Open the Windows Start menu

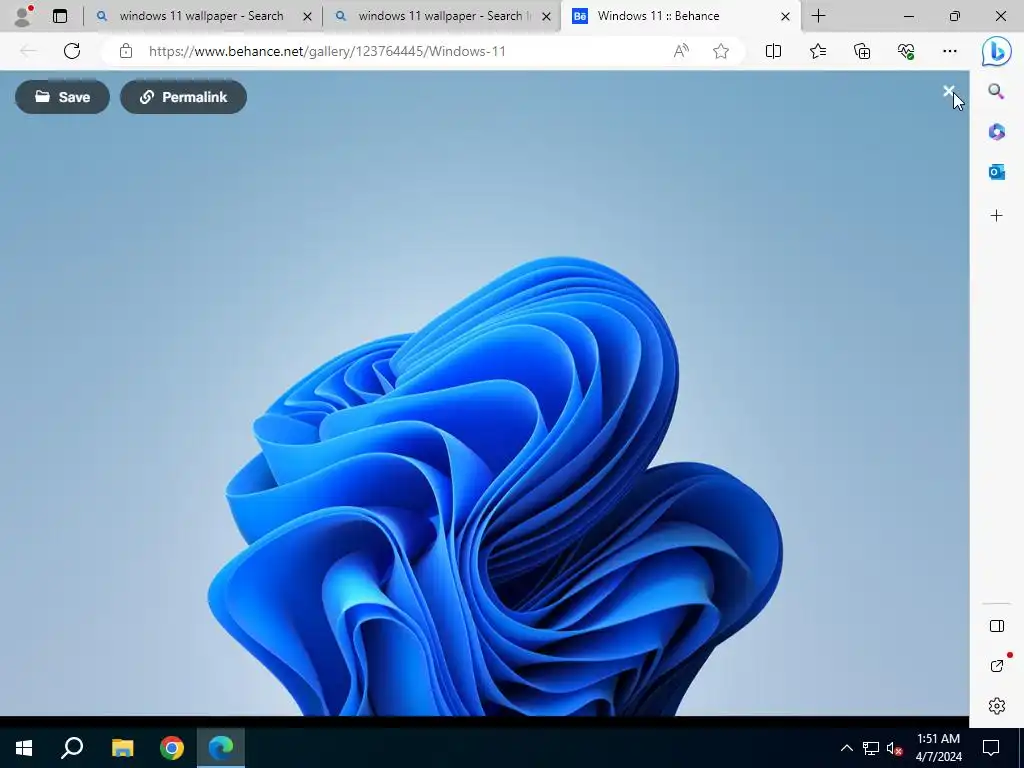pyautogui.click(x=24, y=748)
